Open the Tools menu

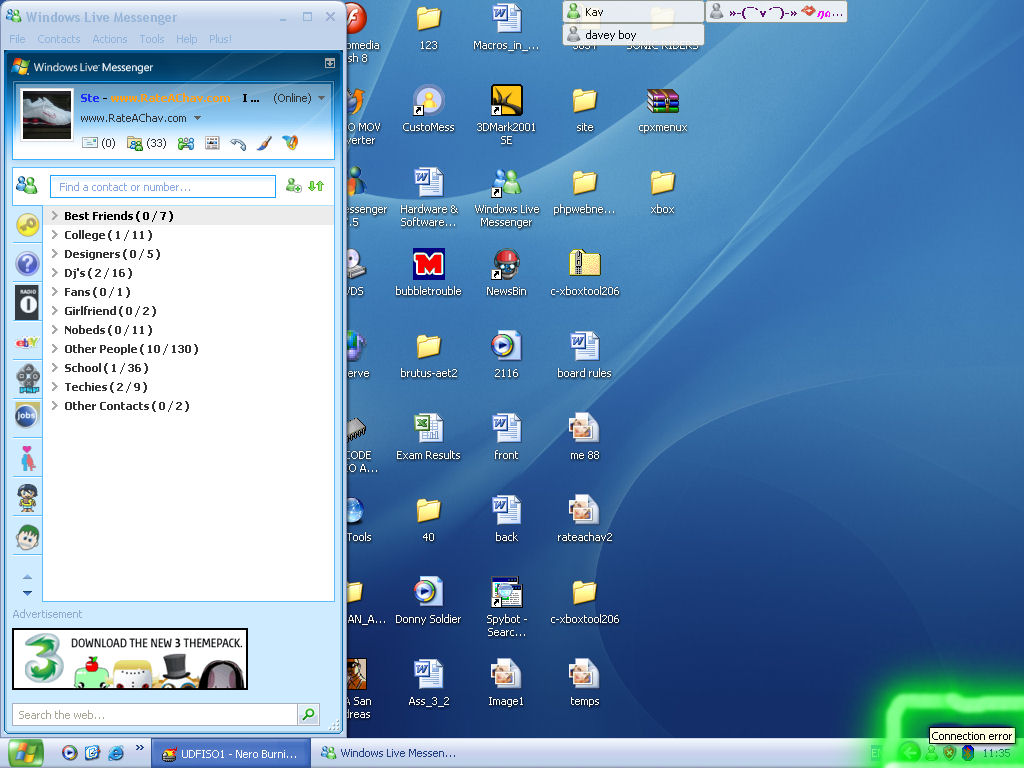(x=152, y=39)
